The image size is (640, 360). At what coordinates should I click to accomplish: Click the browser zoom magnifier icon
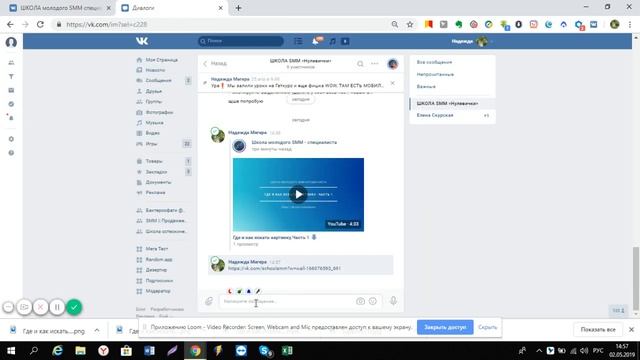click(395, 24)
